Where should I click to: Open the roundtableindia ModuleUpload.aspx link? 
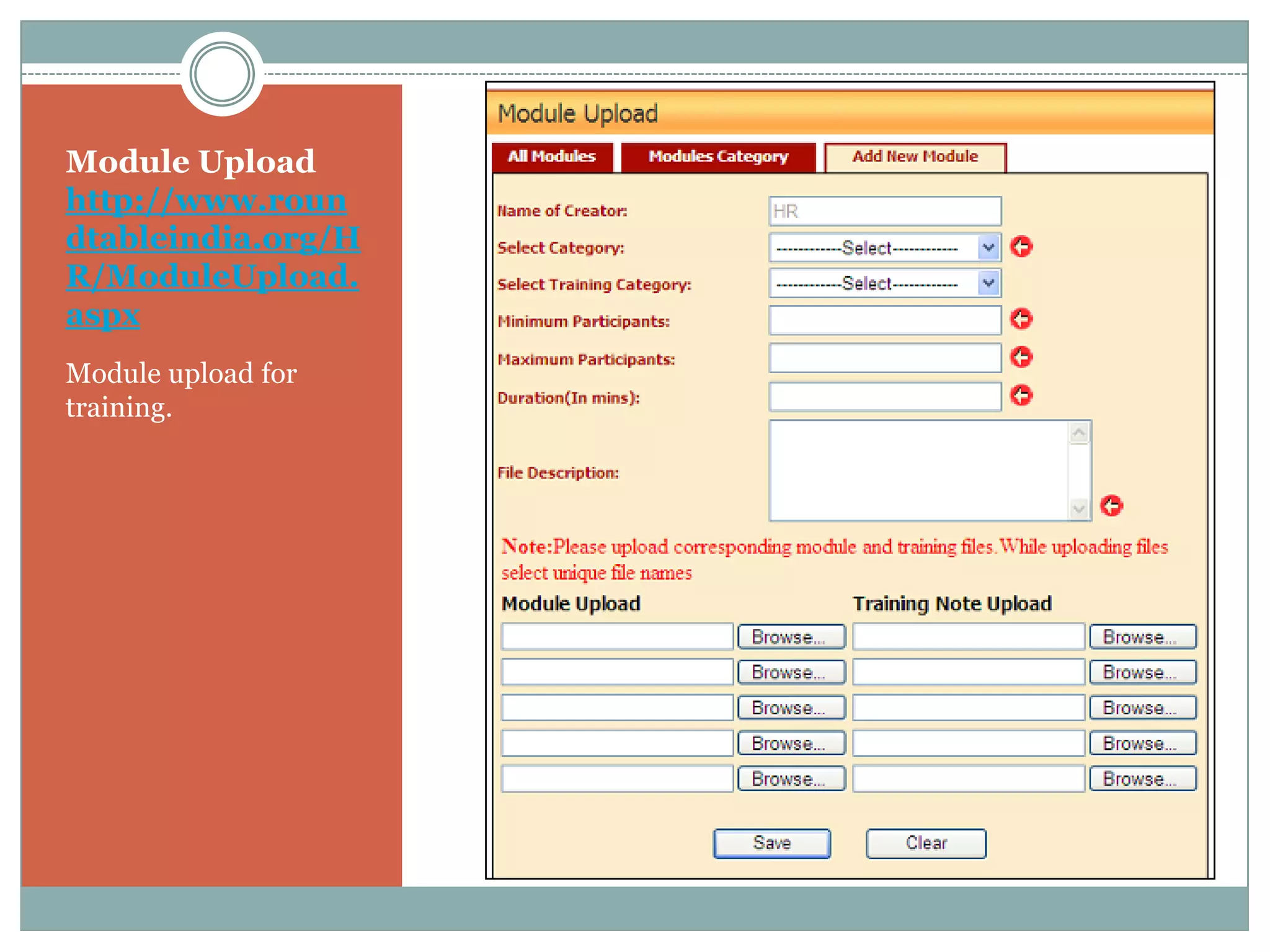[213, 257]
